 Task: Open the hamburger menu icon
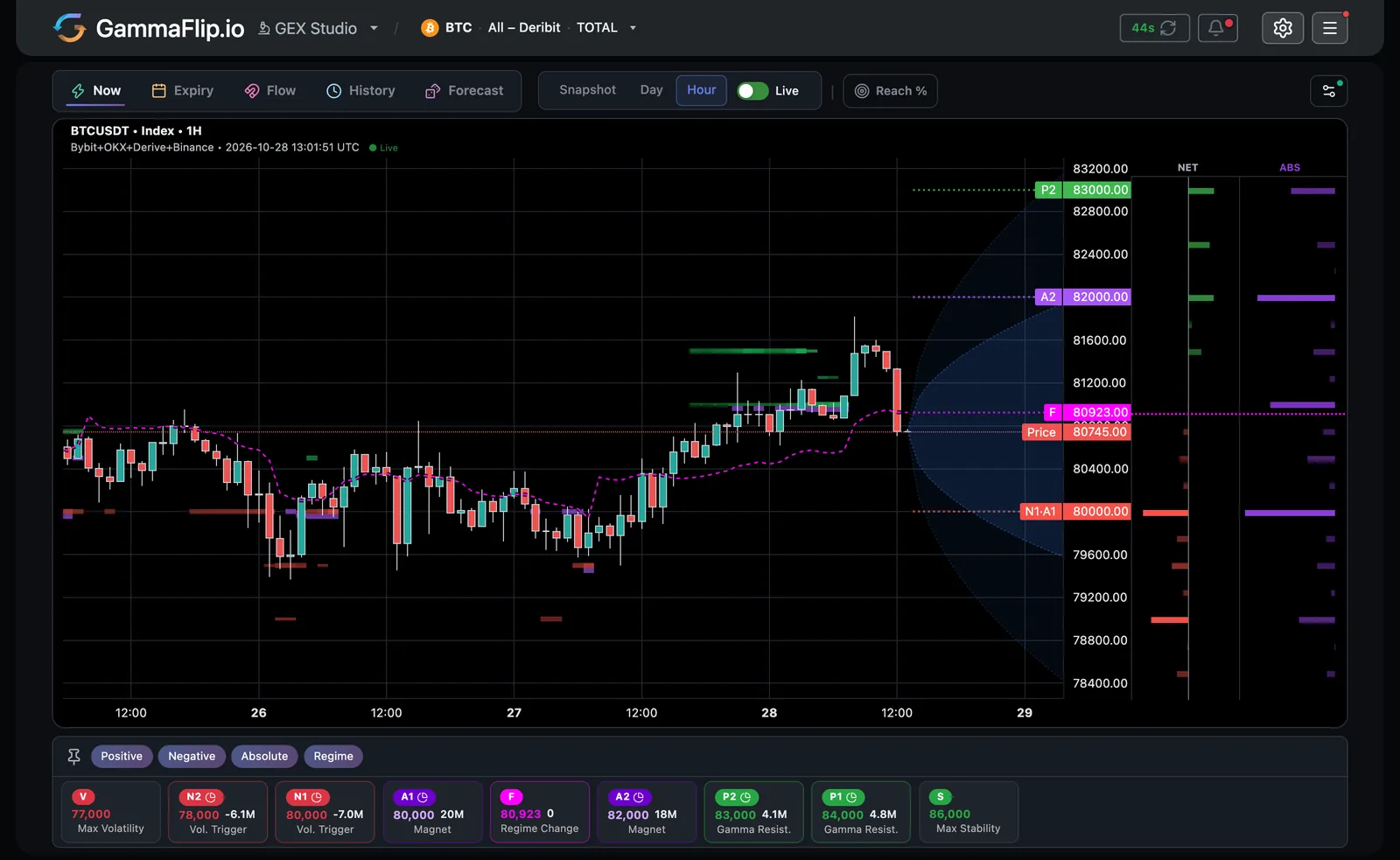coord(1330,28)
